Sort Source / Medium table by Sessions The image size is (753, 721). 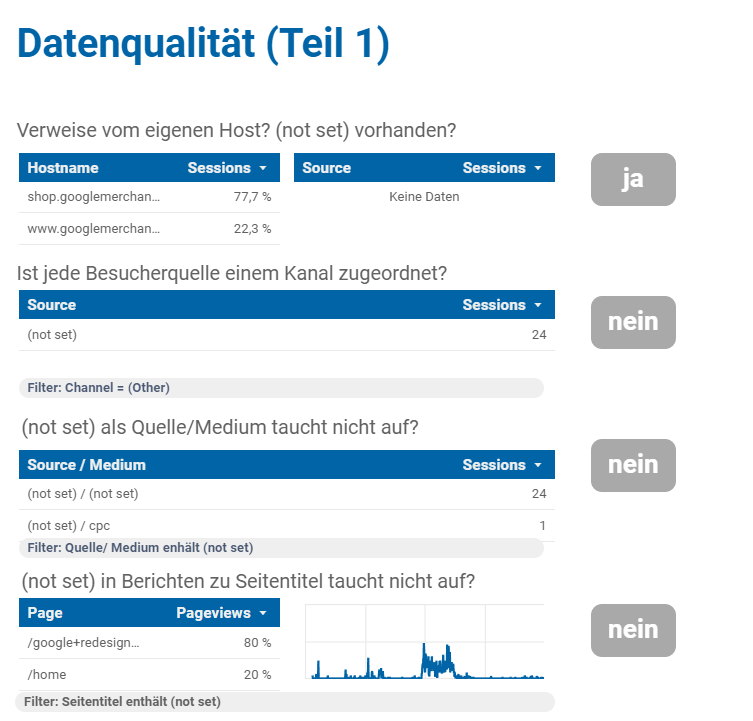point(538,465)
